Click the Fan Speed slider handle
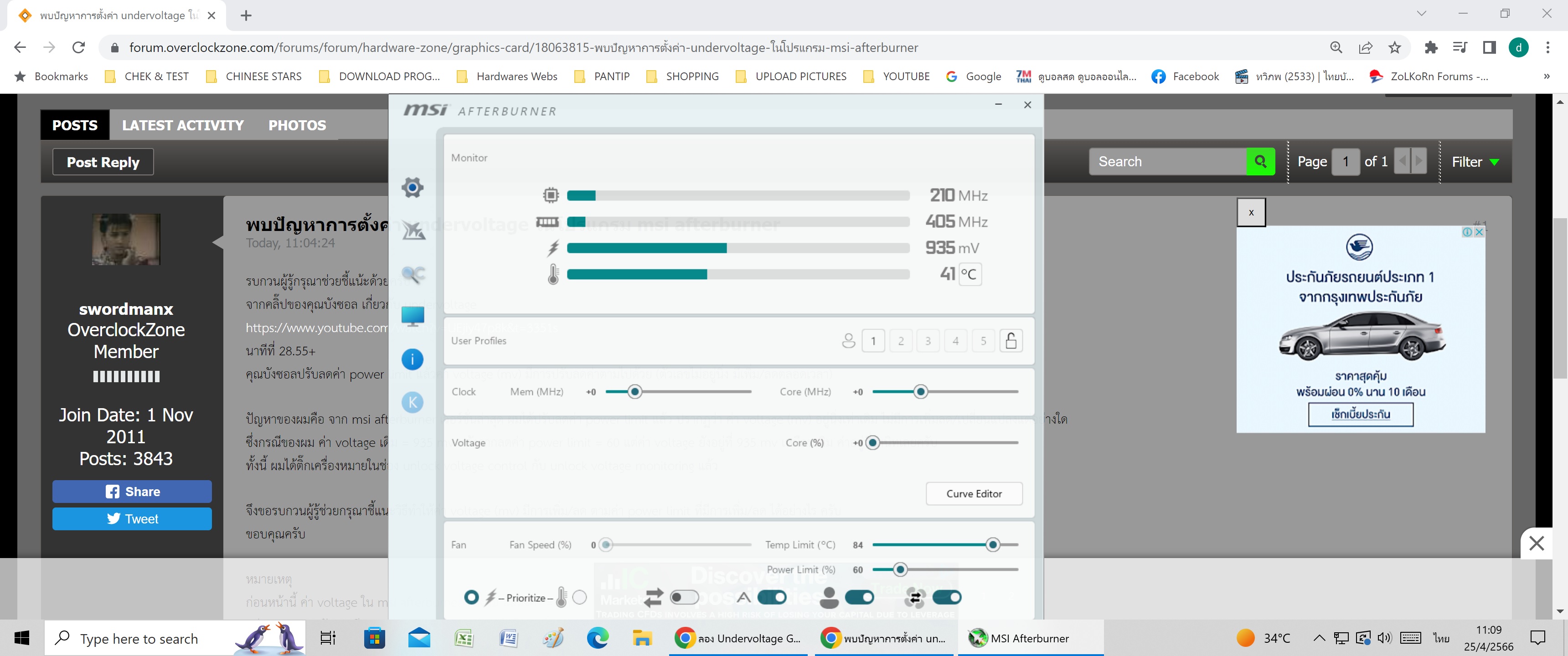 (x=605, y=545)
